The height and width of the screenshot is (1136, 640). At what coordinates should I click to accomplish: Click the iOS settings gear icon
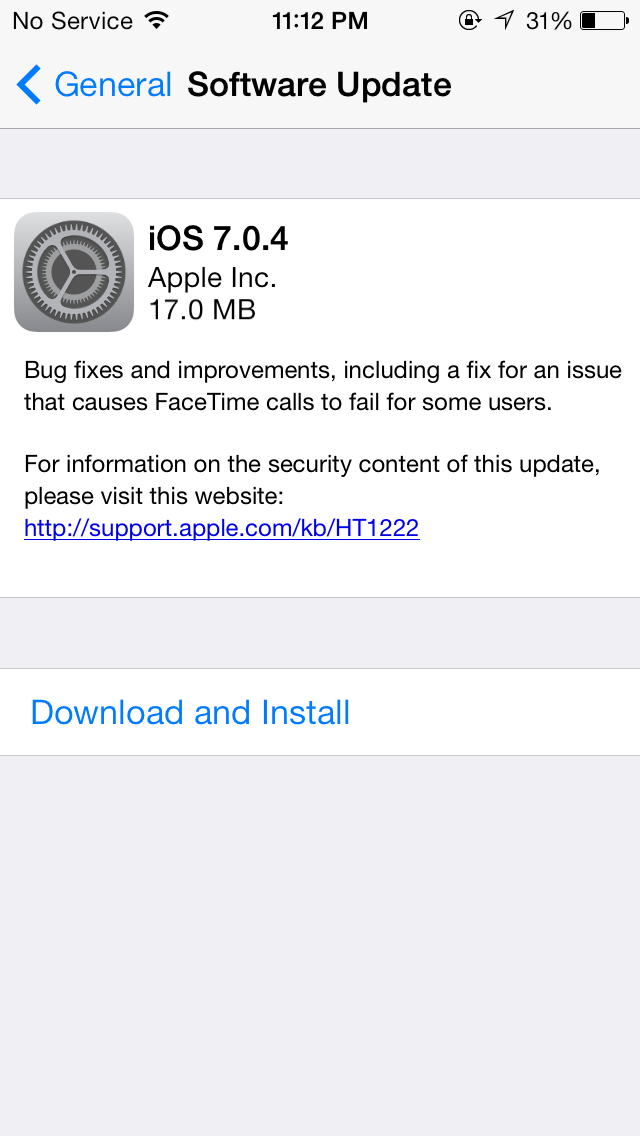74,272
